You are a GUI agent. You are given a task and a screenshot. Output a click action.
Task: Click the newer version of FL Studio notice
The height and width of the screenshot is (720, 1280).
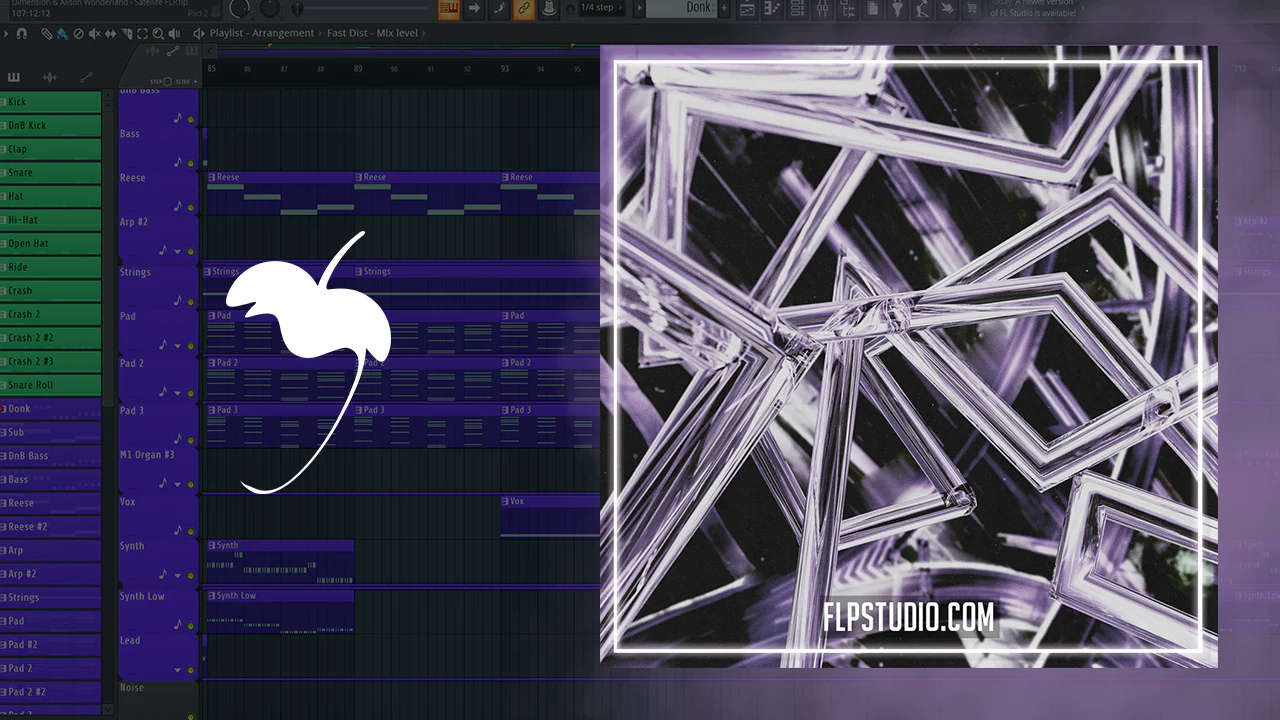point(1033,8)
